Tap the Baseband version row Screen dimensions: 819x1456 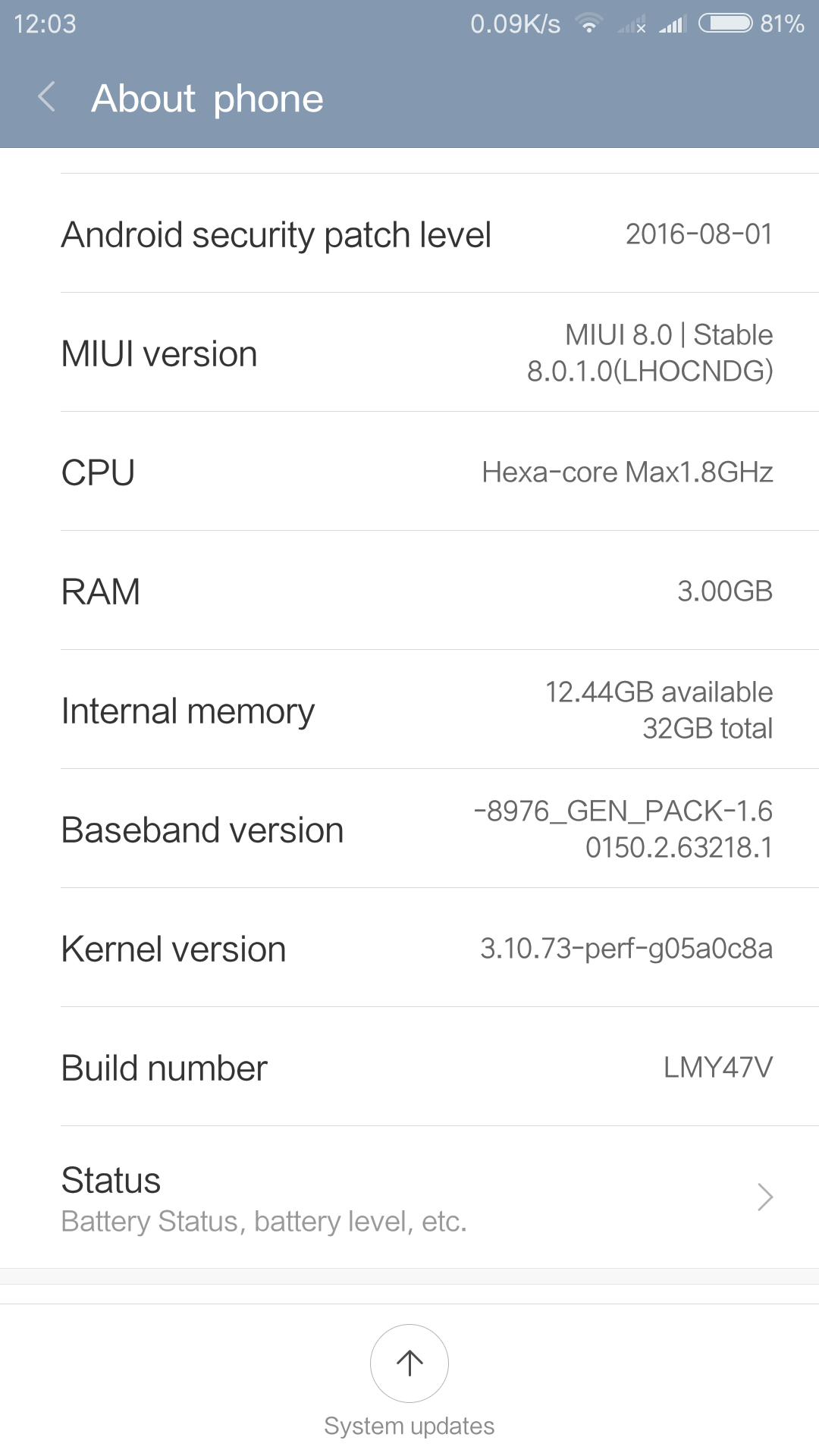click(x=409, y=829)
